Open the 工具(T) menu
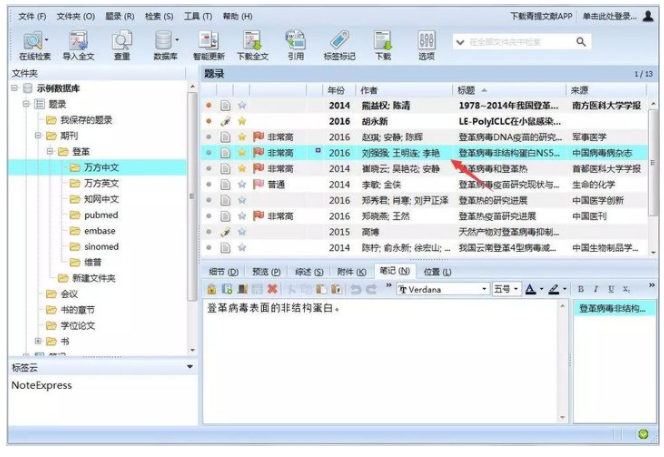Viewport: 664px width, 457px height. coord(198,16)
